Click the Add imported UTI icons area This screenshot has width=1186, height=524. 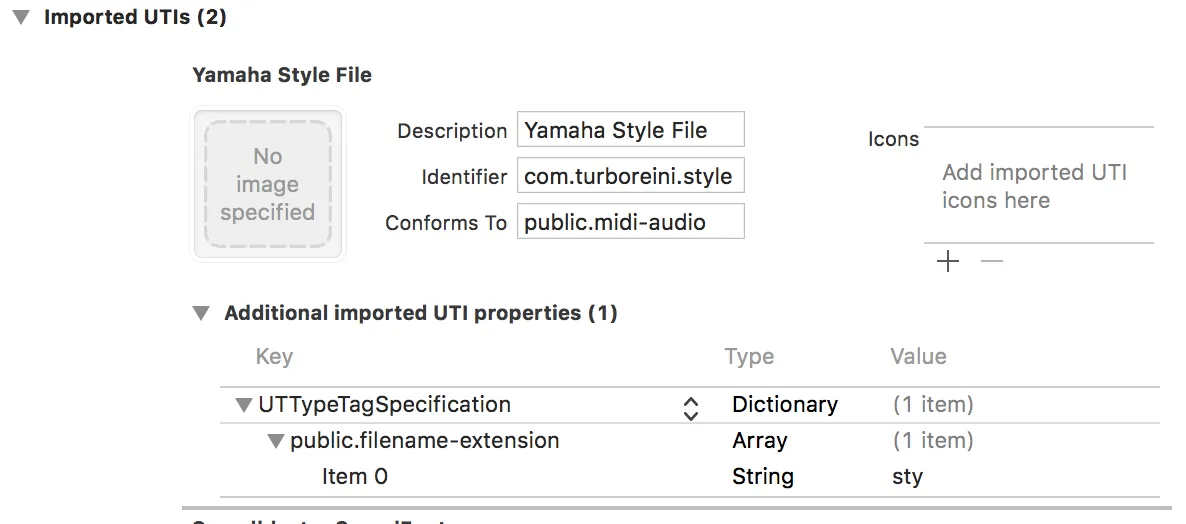pyautogui.click(x=1036, y=186)
